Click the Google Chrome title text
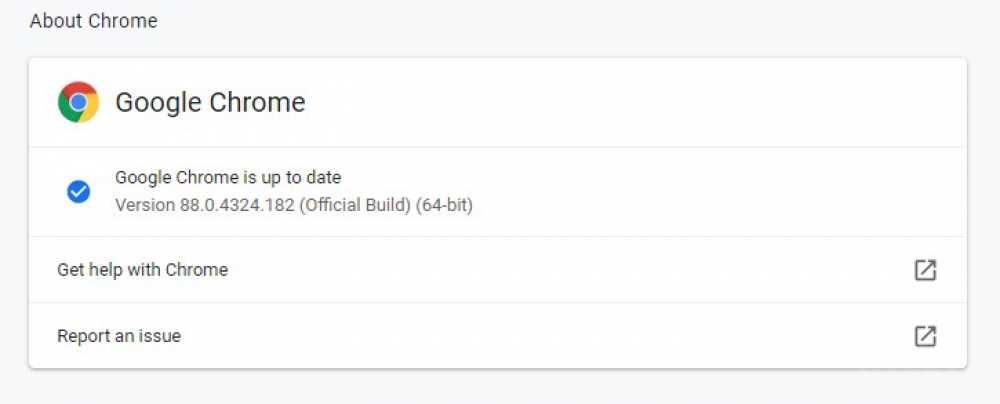This screenshot has width=1000, height=404. pyautogui.click(x=210, y=102)
